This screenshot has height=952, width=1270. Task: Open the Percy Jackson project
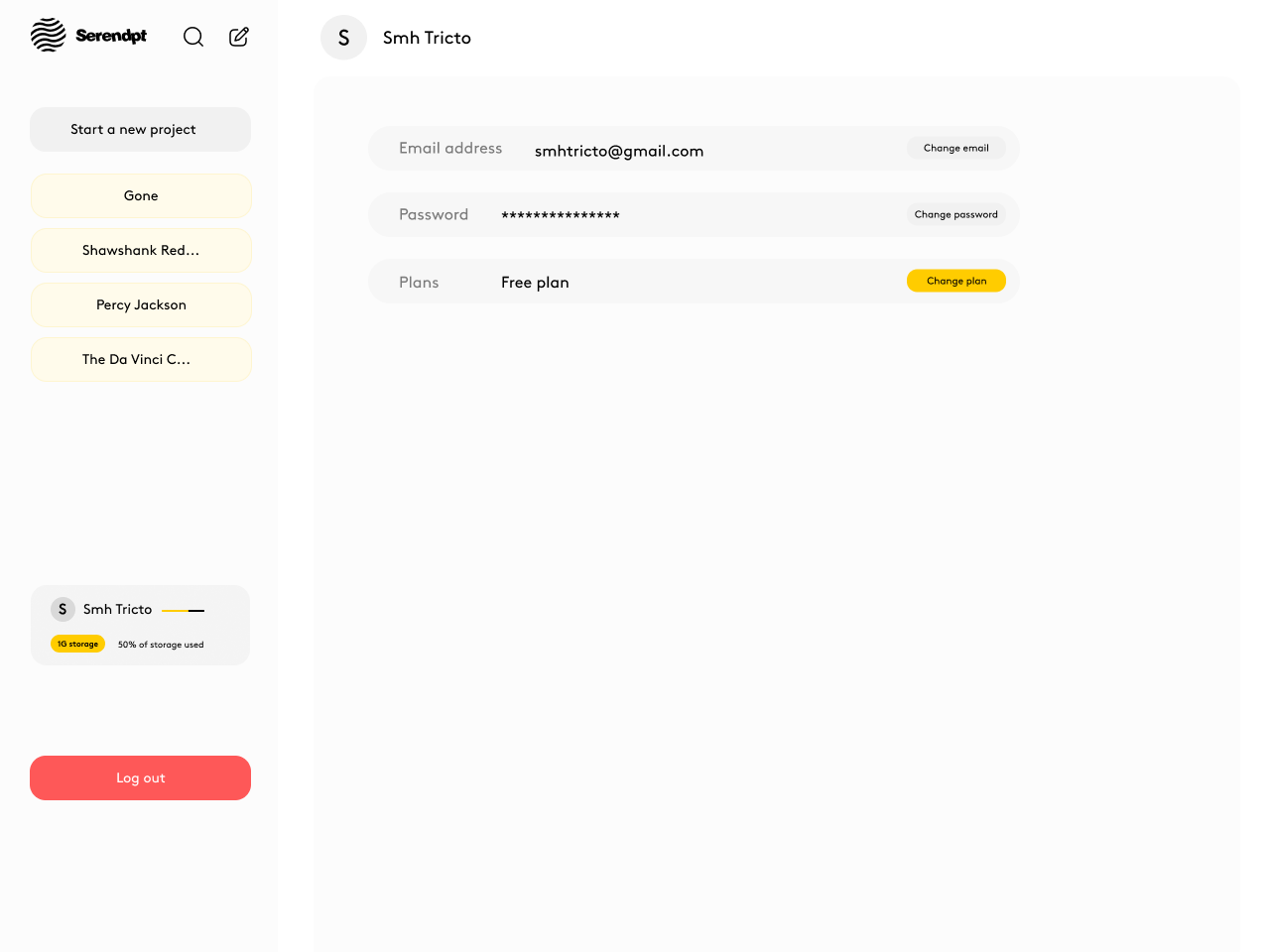coord(141,304)
